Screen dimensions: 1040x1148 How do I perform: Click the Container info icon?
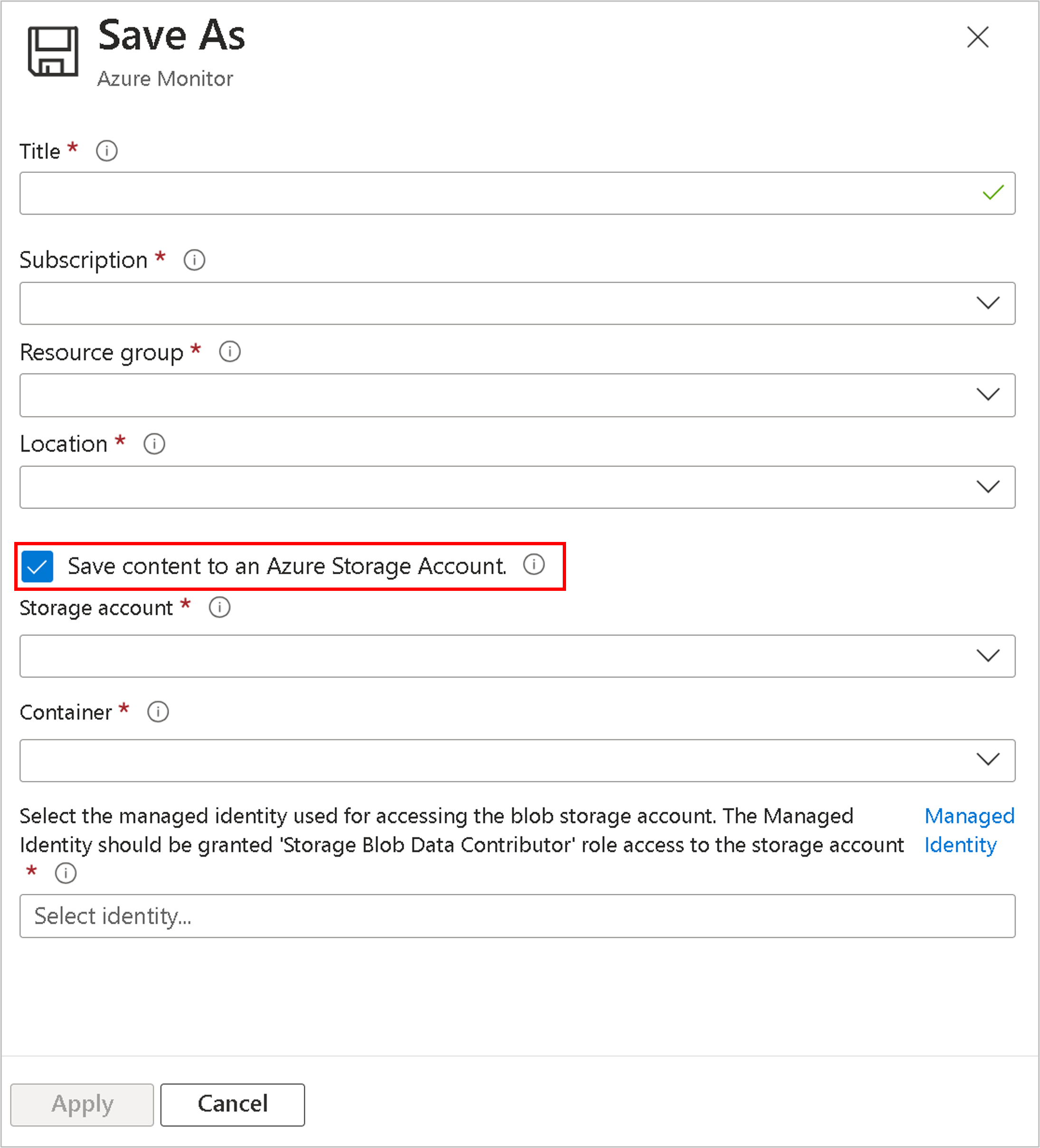click(x=158, y=712)
